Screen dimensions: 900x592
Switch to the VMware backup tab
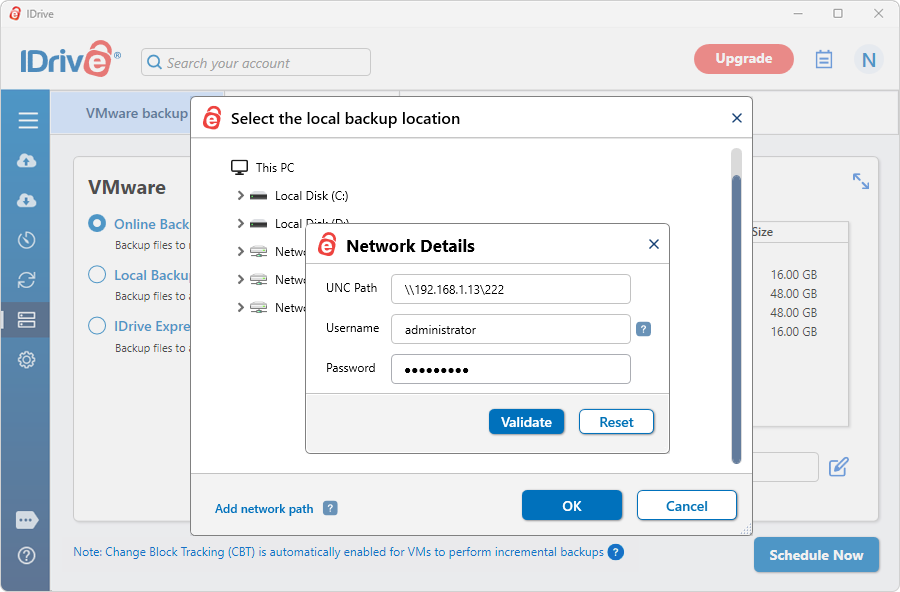click(137, 113)
